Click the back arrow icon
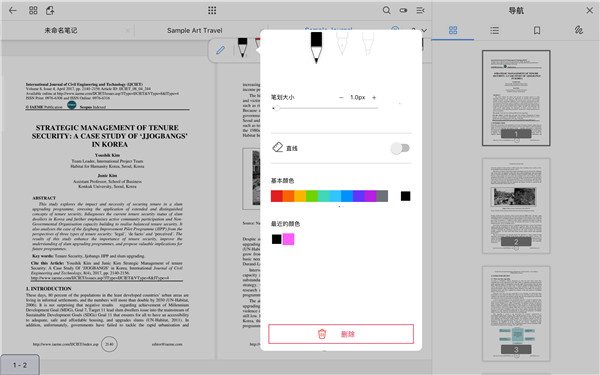600x375 pixels. point(13,10)
